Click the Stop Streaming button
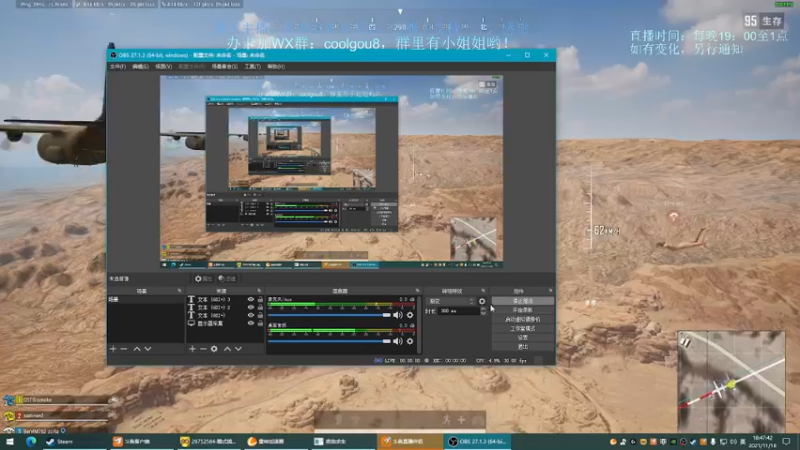The height and width of the screenshot is (450, 800). click(522, 301)
